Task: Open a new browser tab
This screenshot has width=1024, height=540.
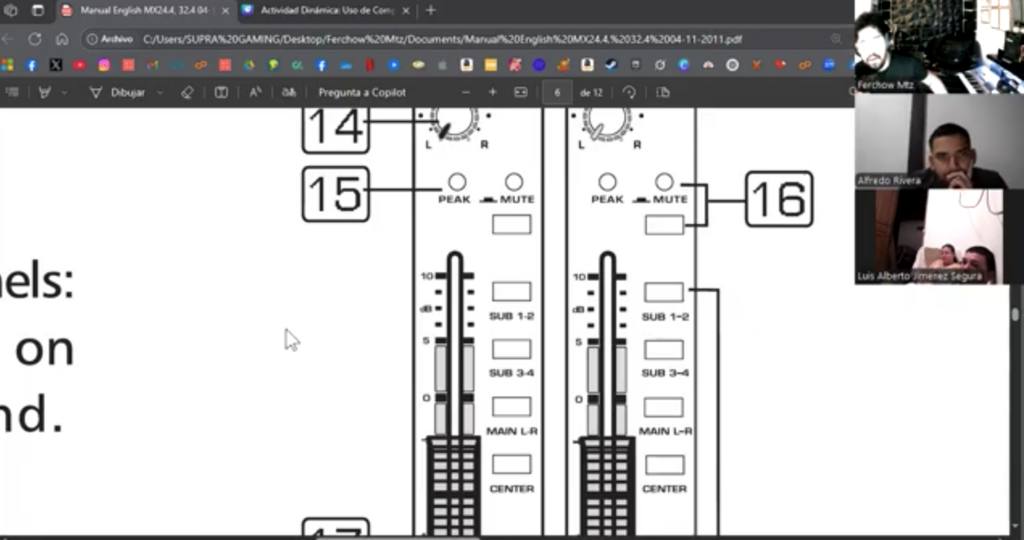Action: (x=431, y=10)
